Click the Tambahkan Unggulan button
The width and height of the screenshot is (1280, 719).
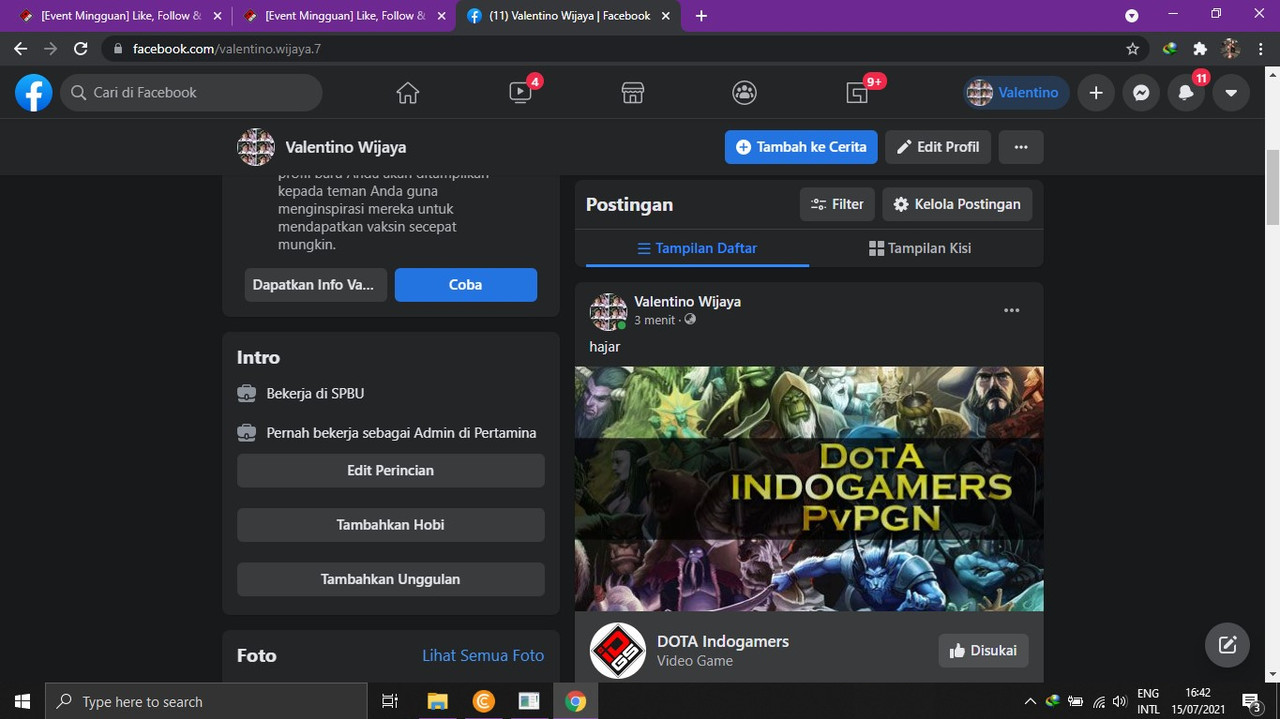coord(391,579)
